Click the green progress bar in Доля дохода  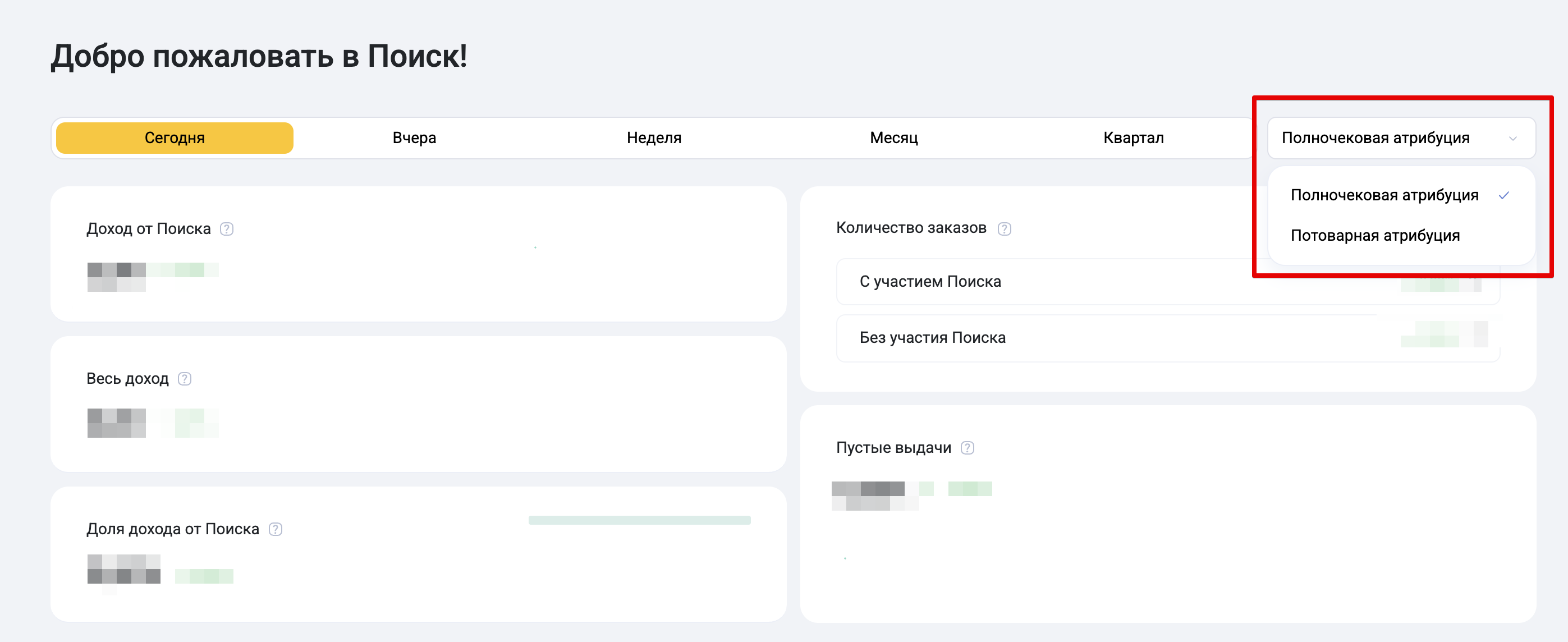pos(639,520)
